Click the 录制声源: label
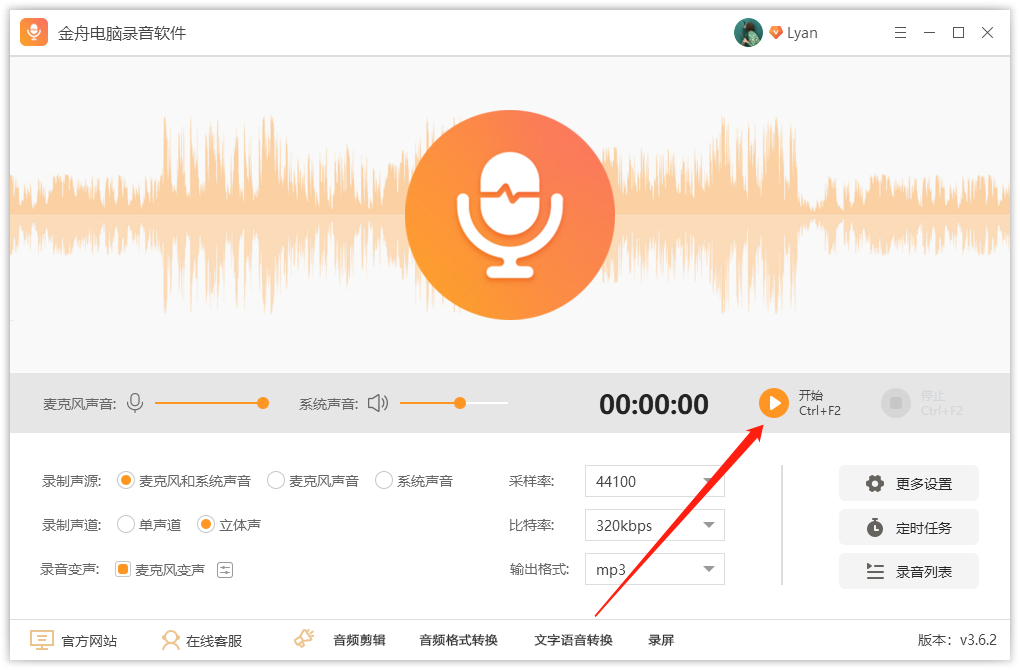The width and height of the screenshot is (1020, 670). [x=72, y=481]
